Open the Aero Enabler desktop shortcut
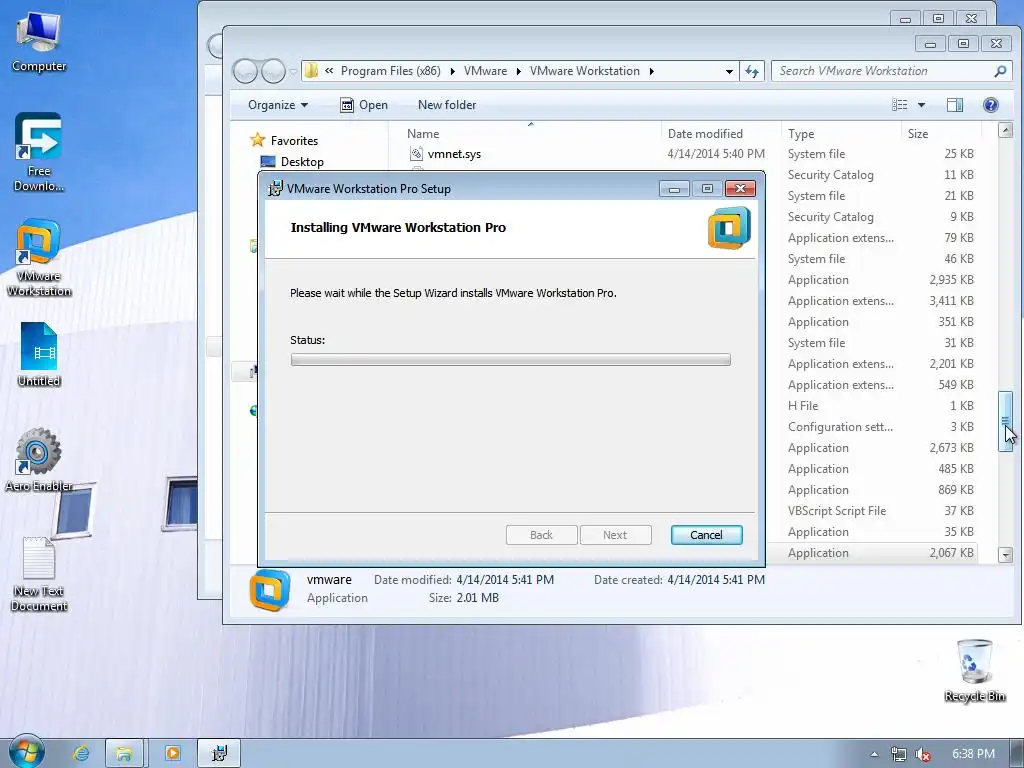This screenshot has width=1024, height=768. point(39,460)
